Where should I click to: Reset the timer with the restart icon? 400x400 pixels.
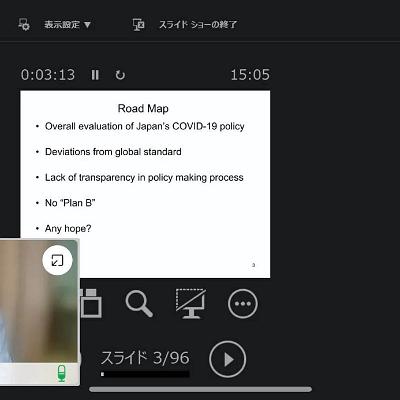coord(120,75)
